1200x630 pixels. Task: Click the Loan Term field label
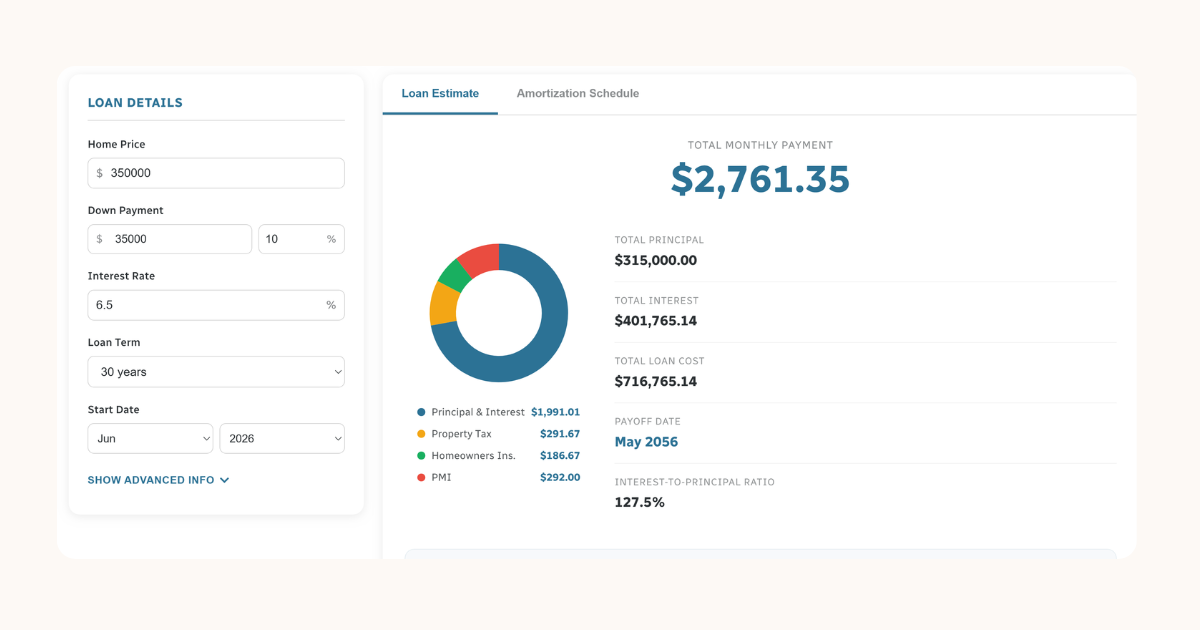pyautogui.click(x=114, y=342)
